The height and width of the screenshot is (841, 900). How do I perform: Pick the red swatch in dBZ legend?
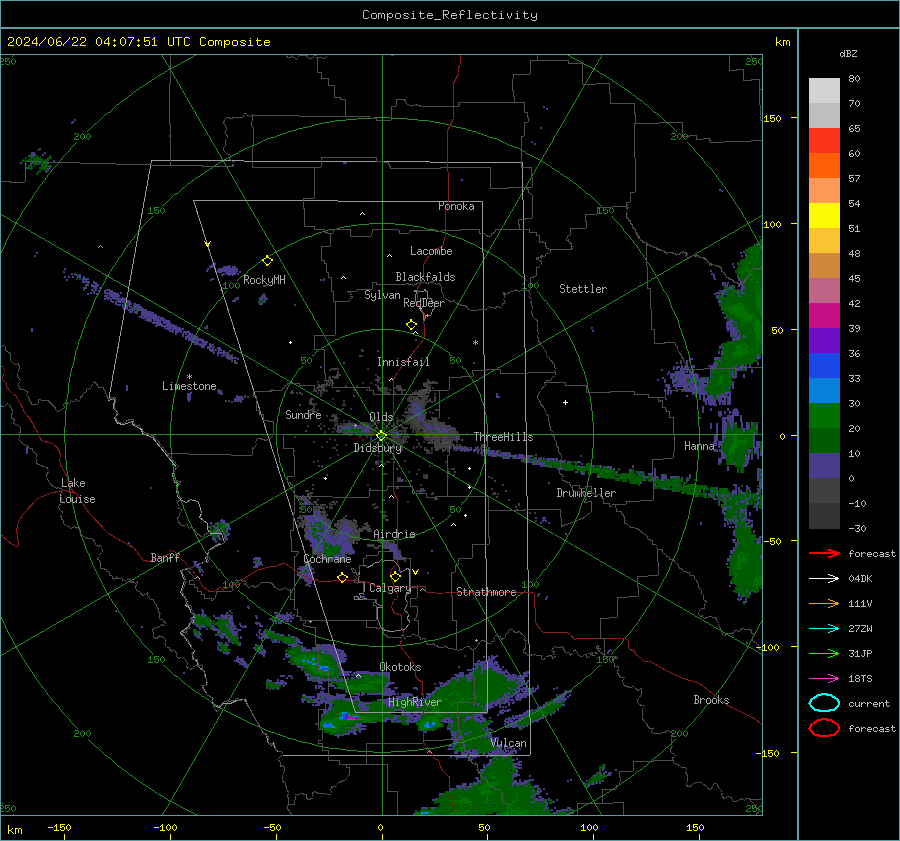824,140
